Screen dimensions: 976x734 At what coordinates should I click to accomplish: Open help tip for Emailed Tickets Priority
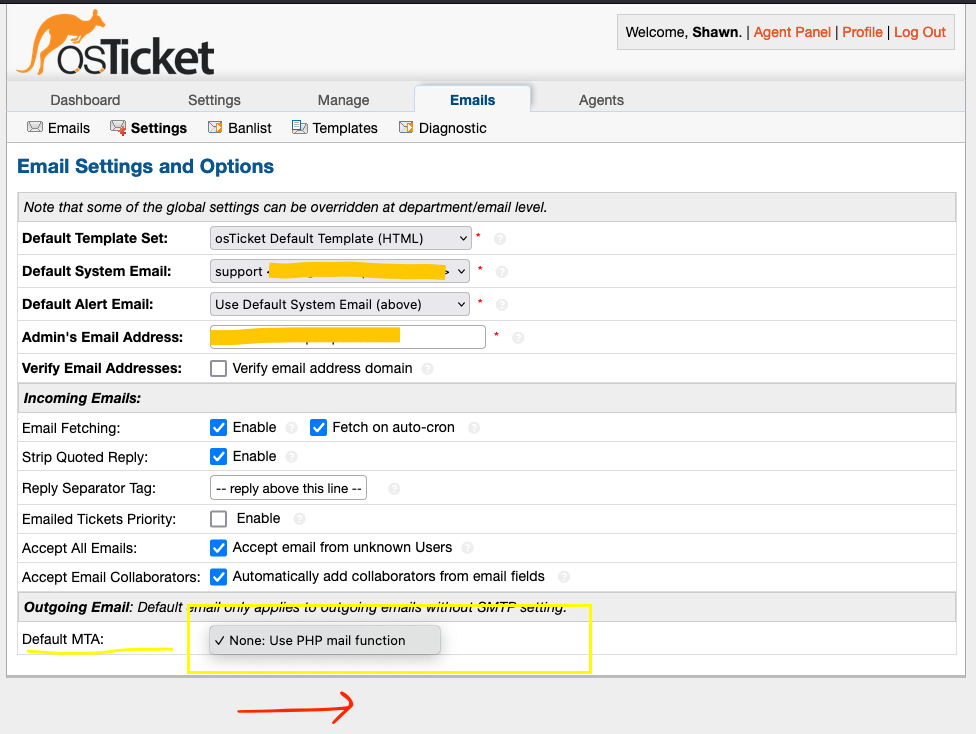click(x=299, y=519)
